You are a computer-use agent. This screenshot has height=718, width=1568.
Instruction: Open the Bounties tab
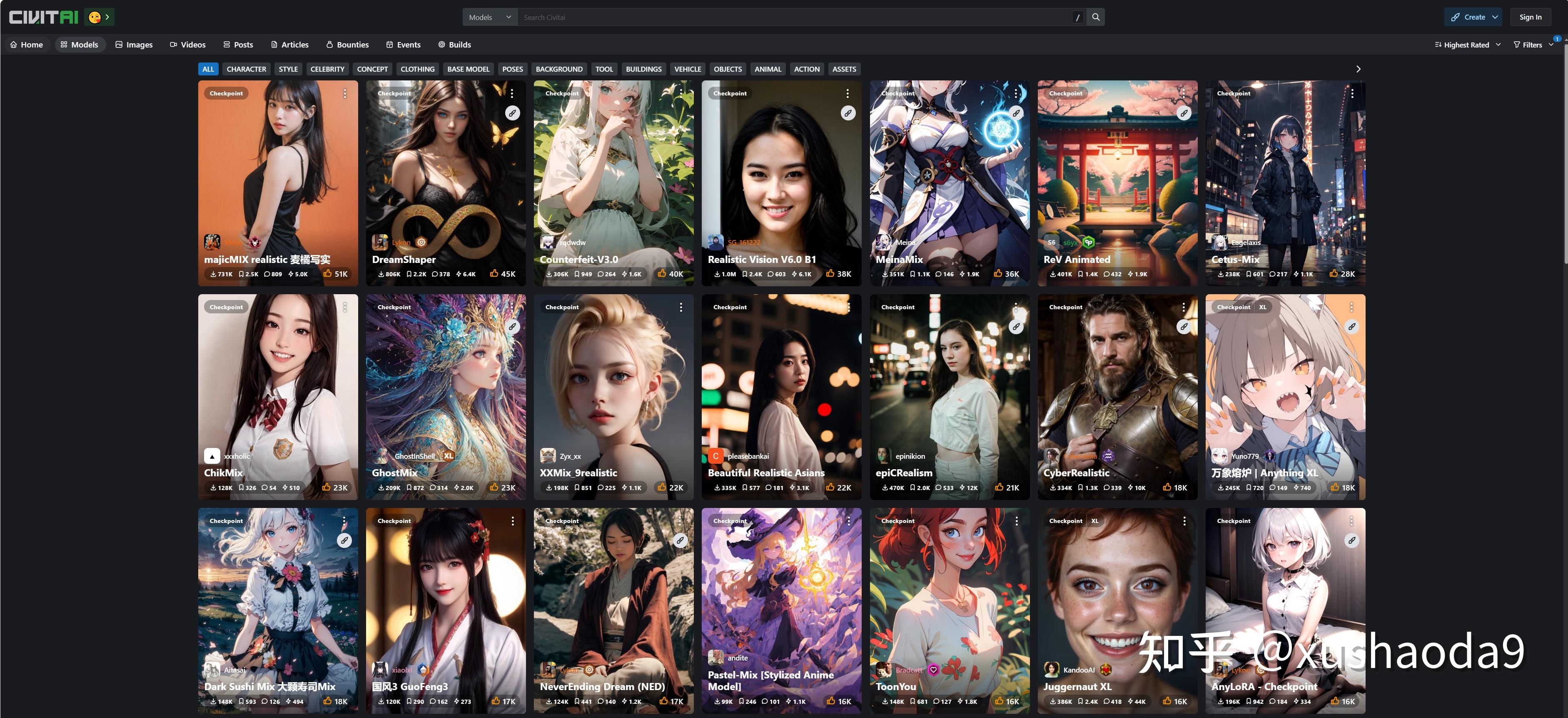tap(347, 45)
